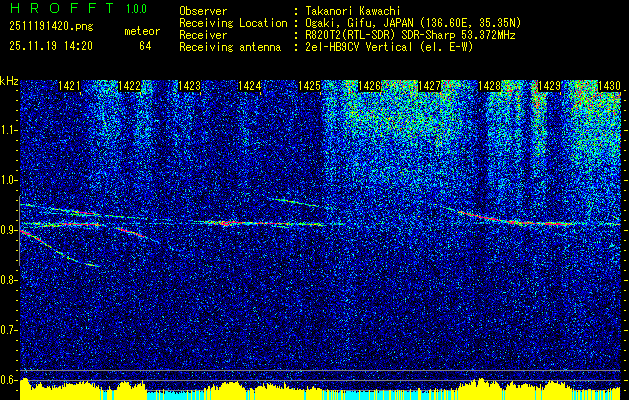This screenshot has width=629, height=400.
Task: Select observer name Takanori Kawachi
Action: pyautogui.click(x=351, y=11)
